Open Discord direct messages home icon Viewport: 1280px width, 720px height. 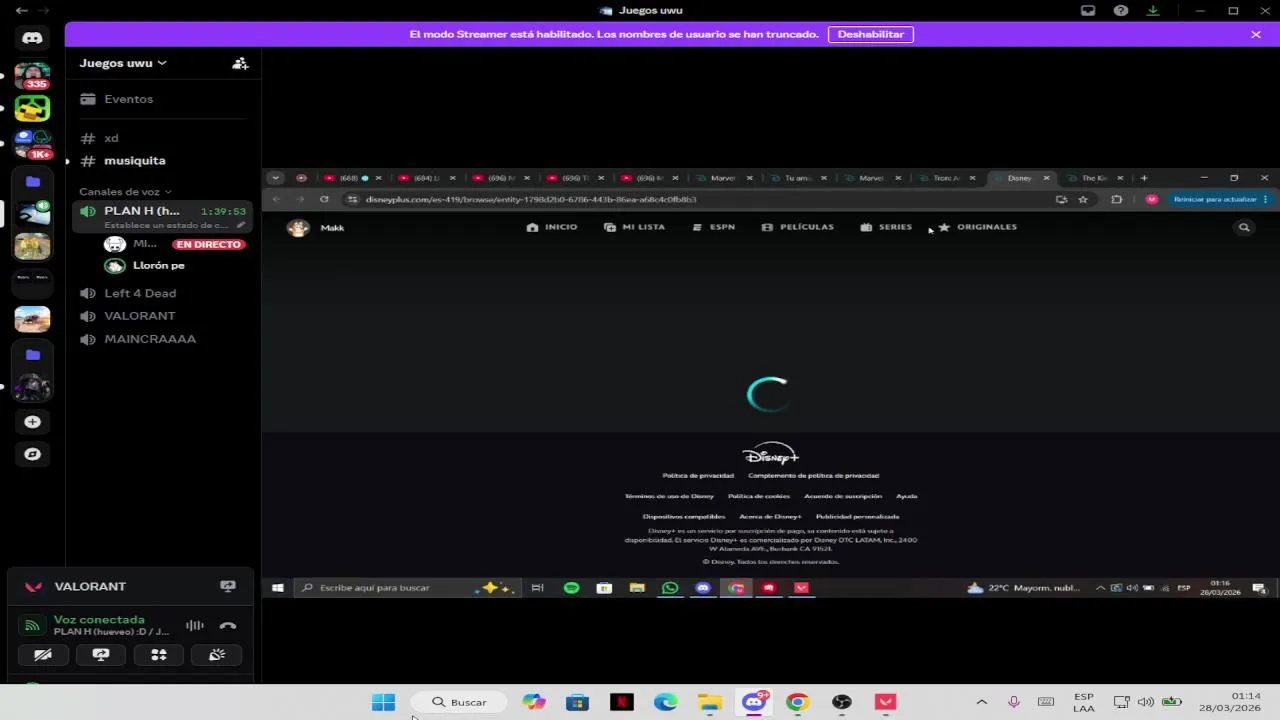click(x=32, y=38)
